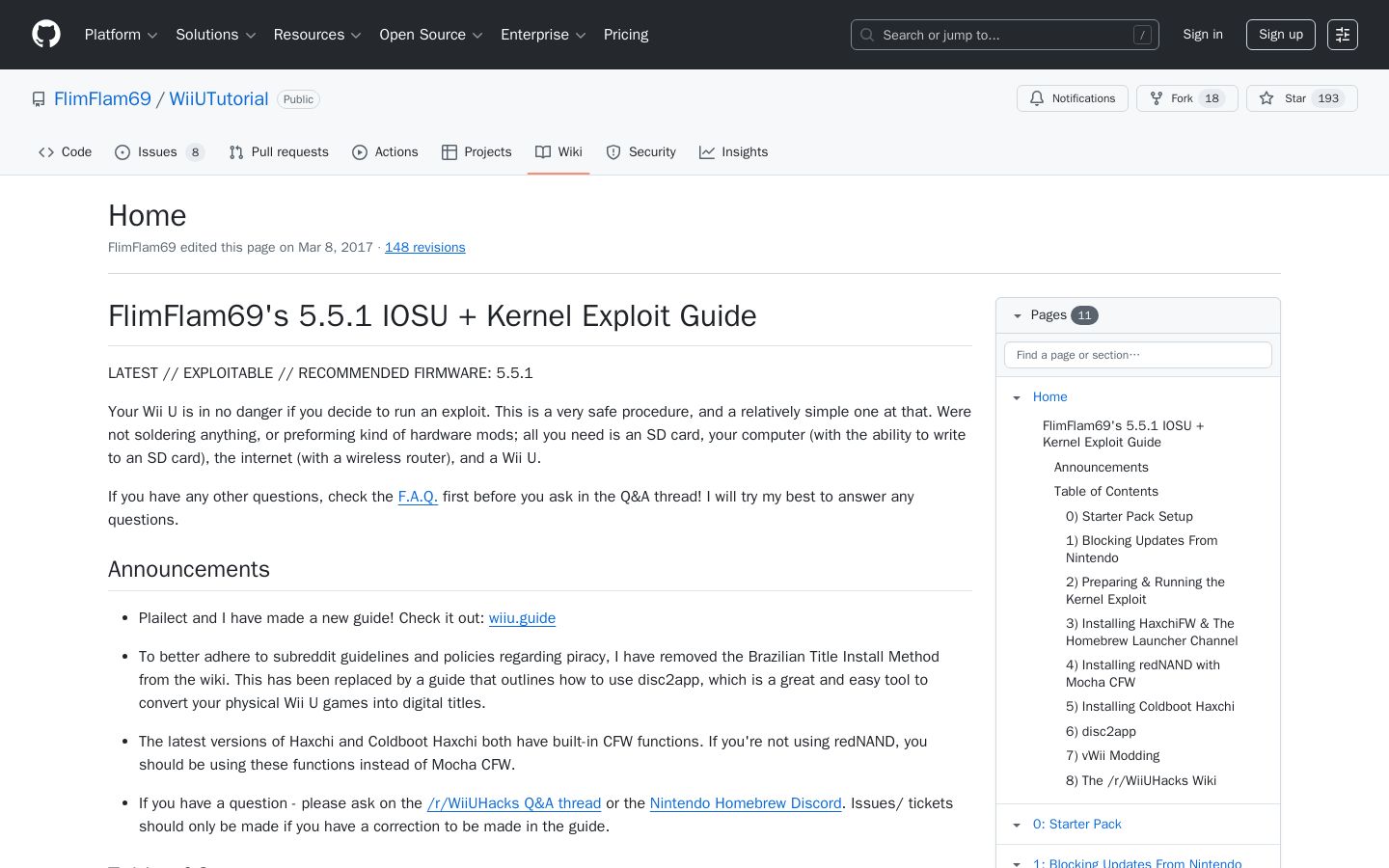
Task: Jump to Table of Contents in sidebar
Action: (1106, 492)
